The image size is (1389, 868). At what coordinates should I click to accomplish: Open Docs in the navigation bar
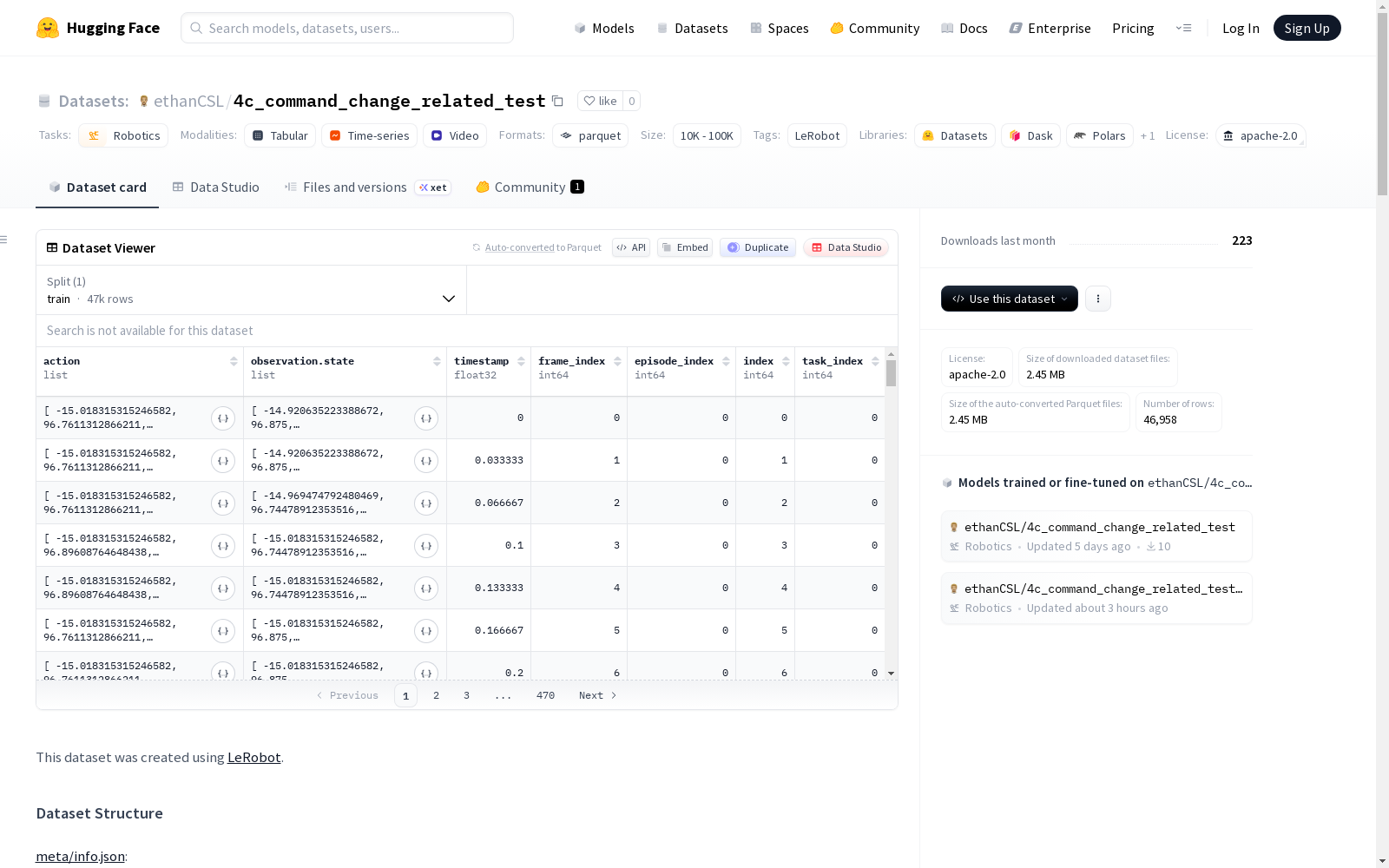(964, 29)
